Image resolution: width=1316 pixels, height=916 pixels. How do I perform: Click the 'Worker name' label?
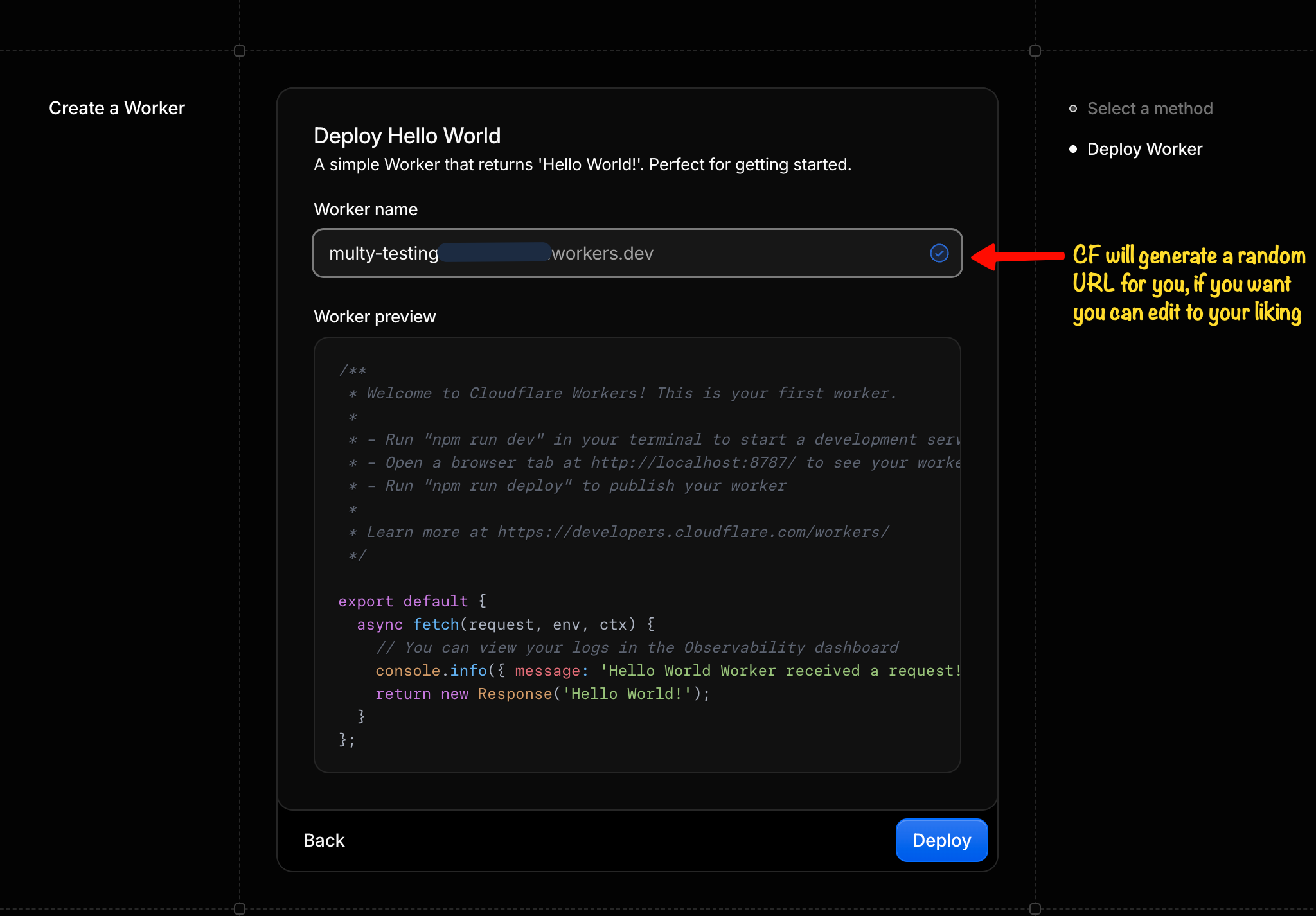point(366,209)
